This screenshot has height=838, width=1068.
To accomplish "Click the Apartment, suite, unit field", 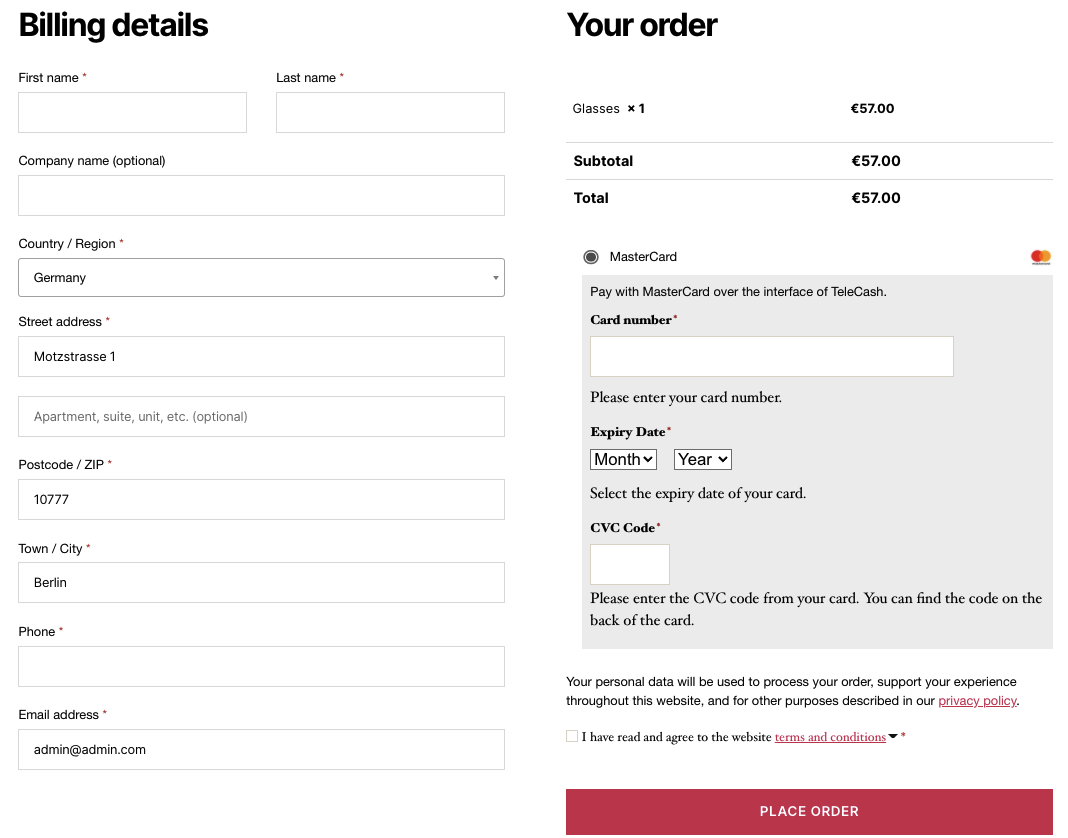I will point(261,417).
